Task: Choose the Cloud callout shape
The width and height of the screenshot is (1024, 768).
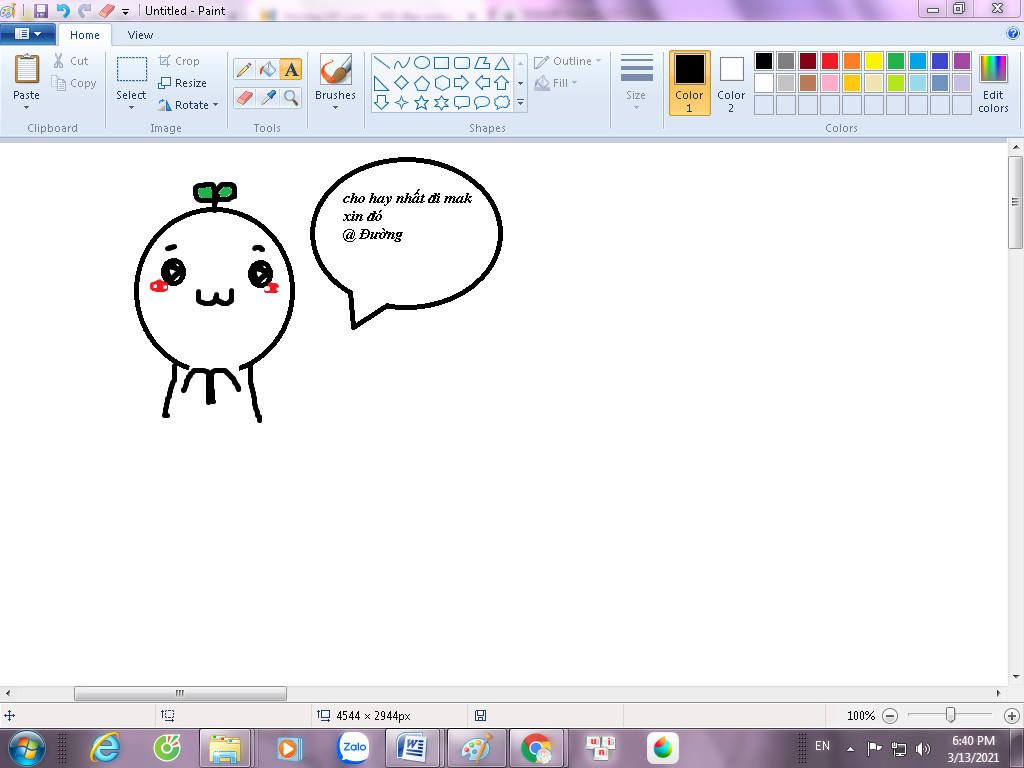Action: pos(502,103)
